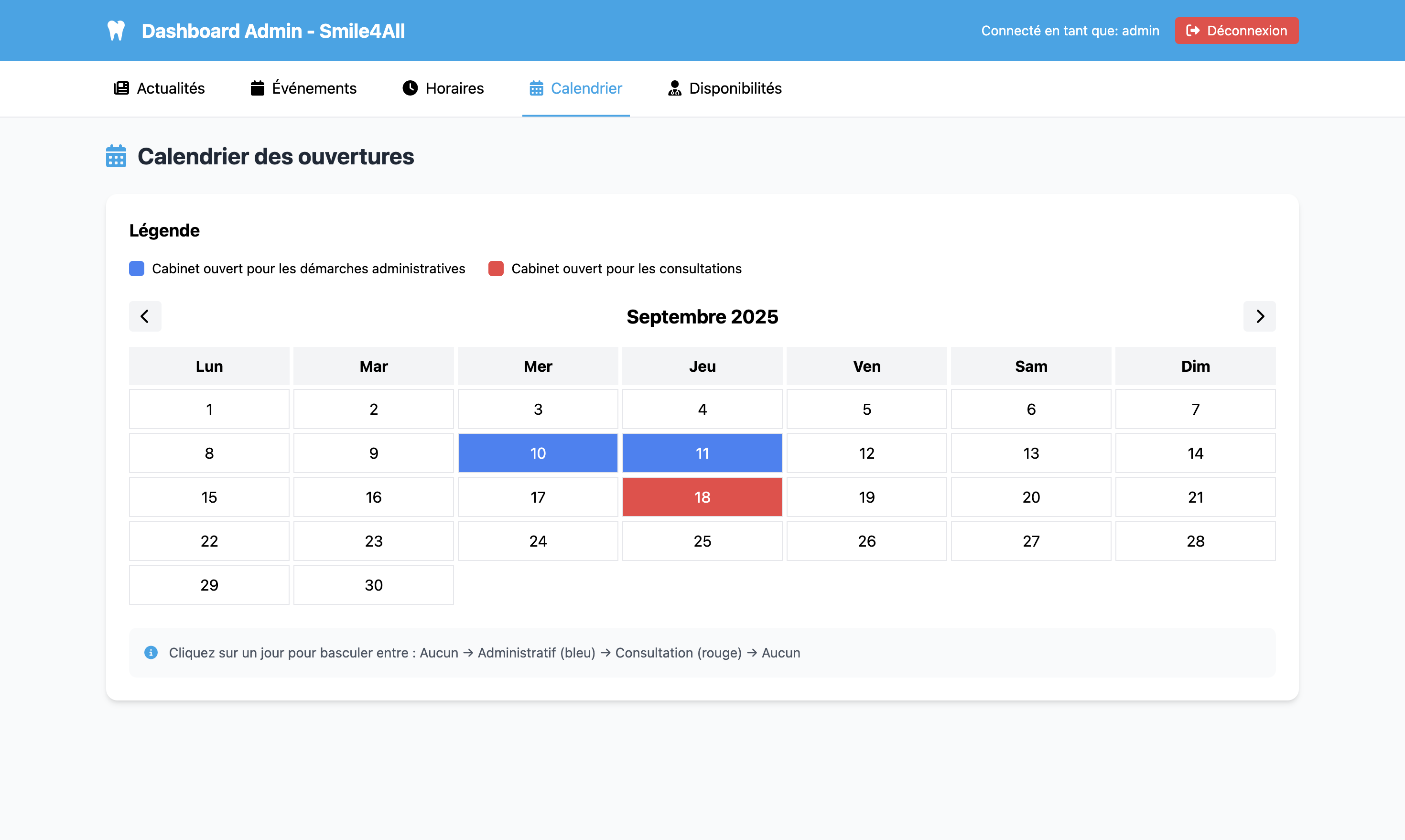Click the blue administrative legend swatch
1405x840 pixels.
[x=136, y=269]
